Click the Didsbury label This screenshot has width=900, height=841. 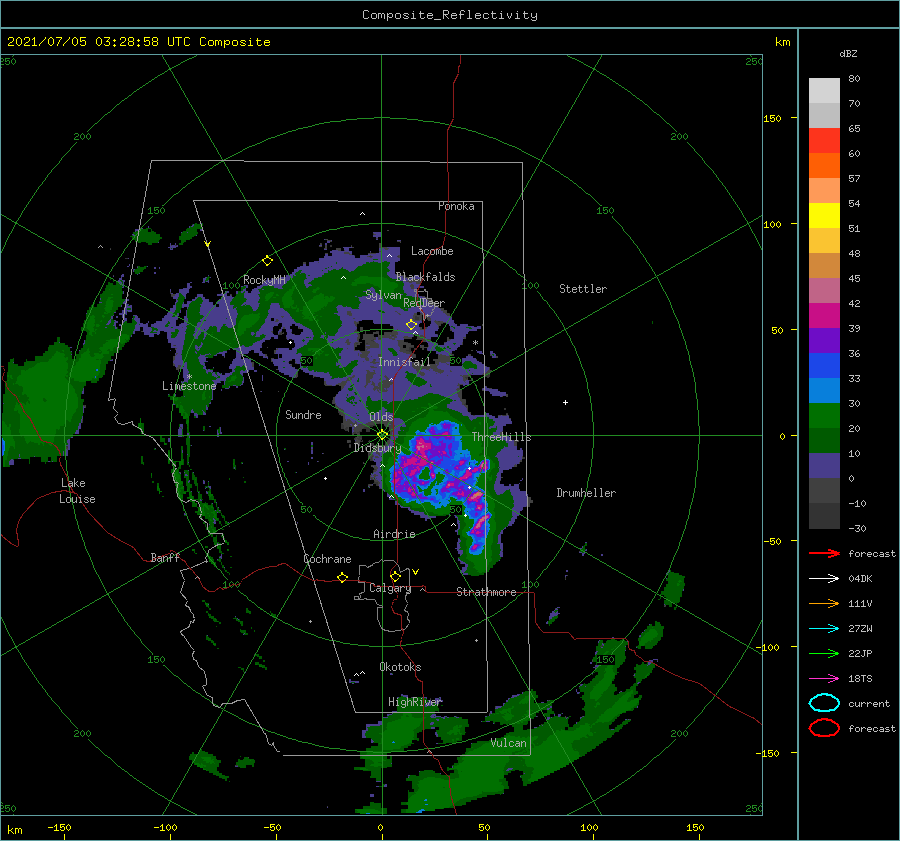pyautogui.click(x=377, y=448)
